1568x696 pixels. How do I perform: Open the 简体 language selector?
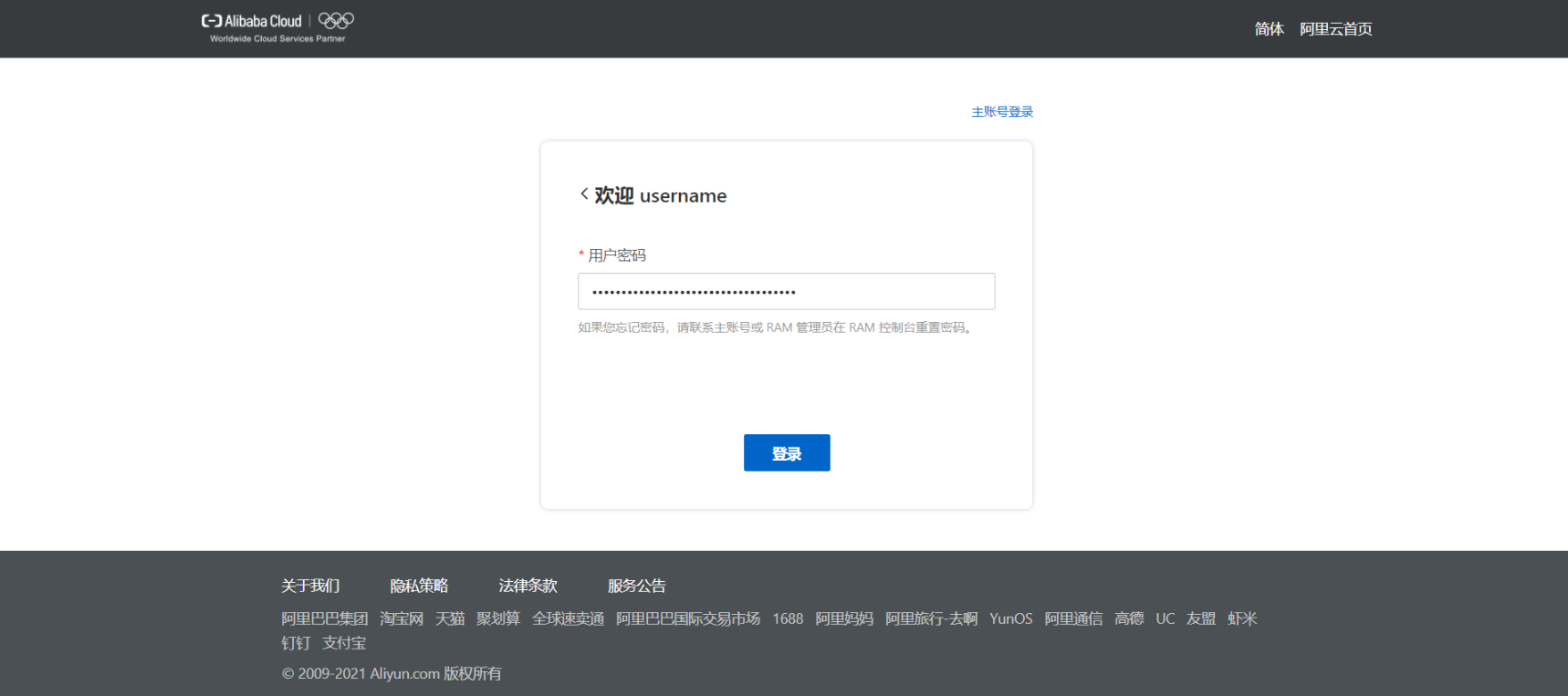pyautogui.click(x=1269, y=29)
